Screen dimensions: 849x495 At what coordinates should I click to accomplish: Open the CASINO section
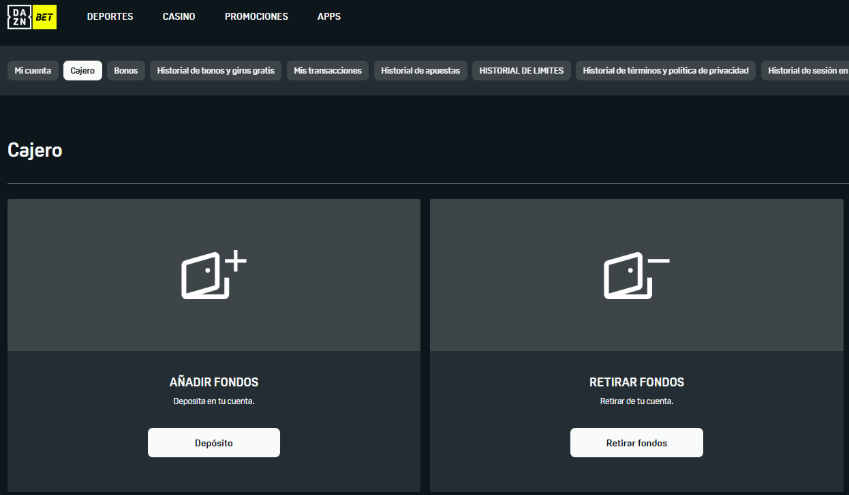pyautogui.click(x=179, y=17)
